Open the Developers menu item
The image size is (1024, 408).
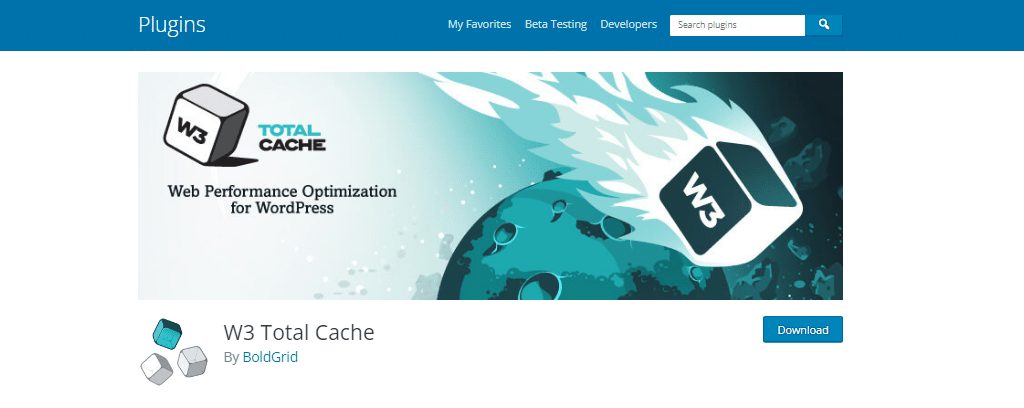[x=628, y=25]
